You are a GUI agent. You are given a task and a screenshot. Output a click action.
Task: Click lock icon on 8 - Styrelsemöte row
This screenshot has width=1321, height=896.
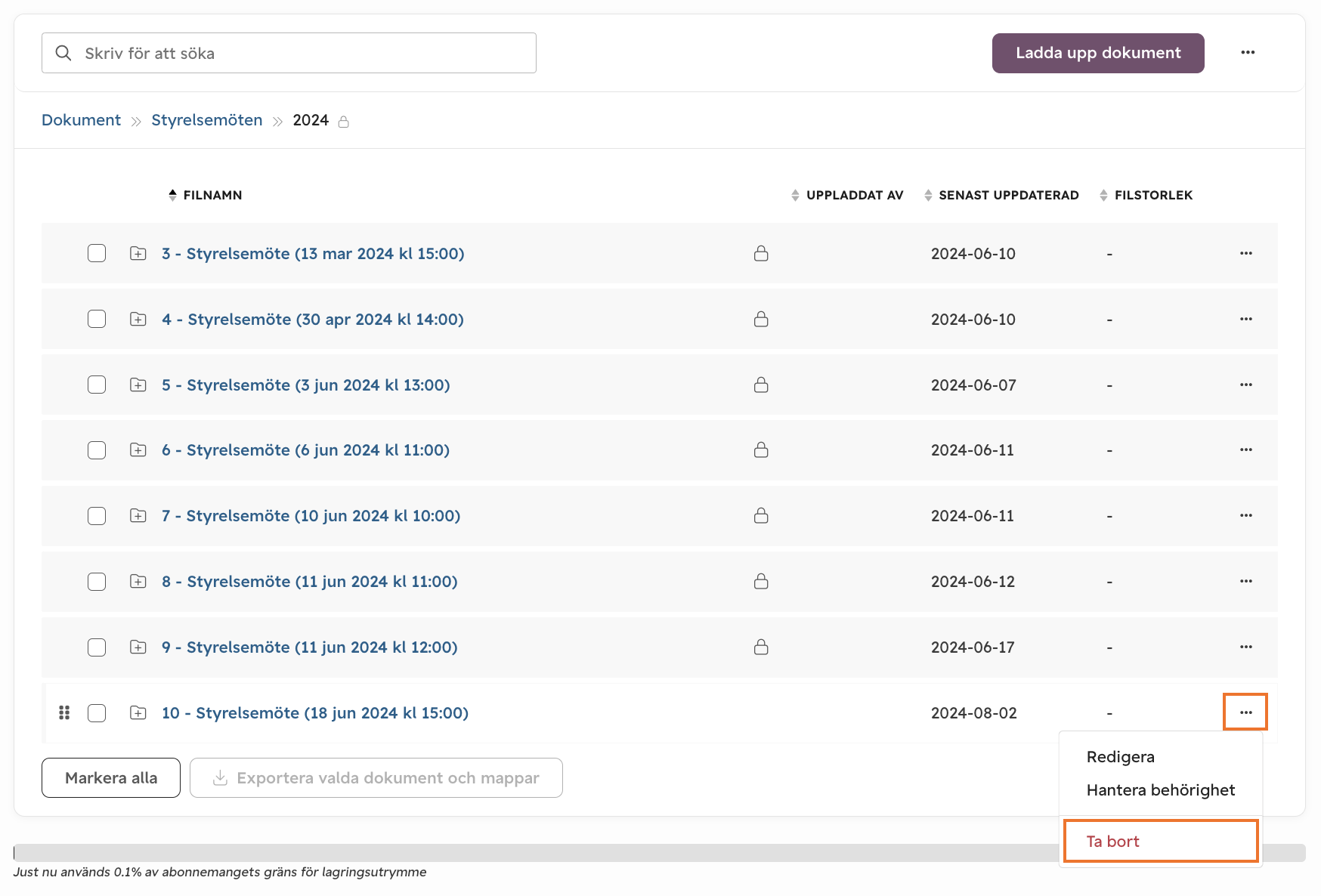[761, 581]
